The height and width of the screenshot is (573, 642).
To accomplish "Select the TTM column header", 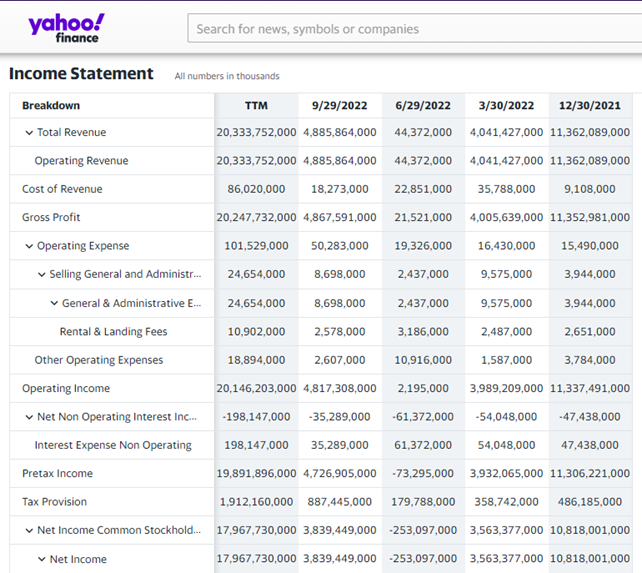I will click(256, 106).
